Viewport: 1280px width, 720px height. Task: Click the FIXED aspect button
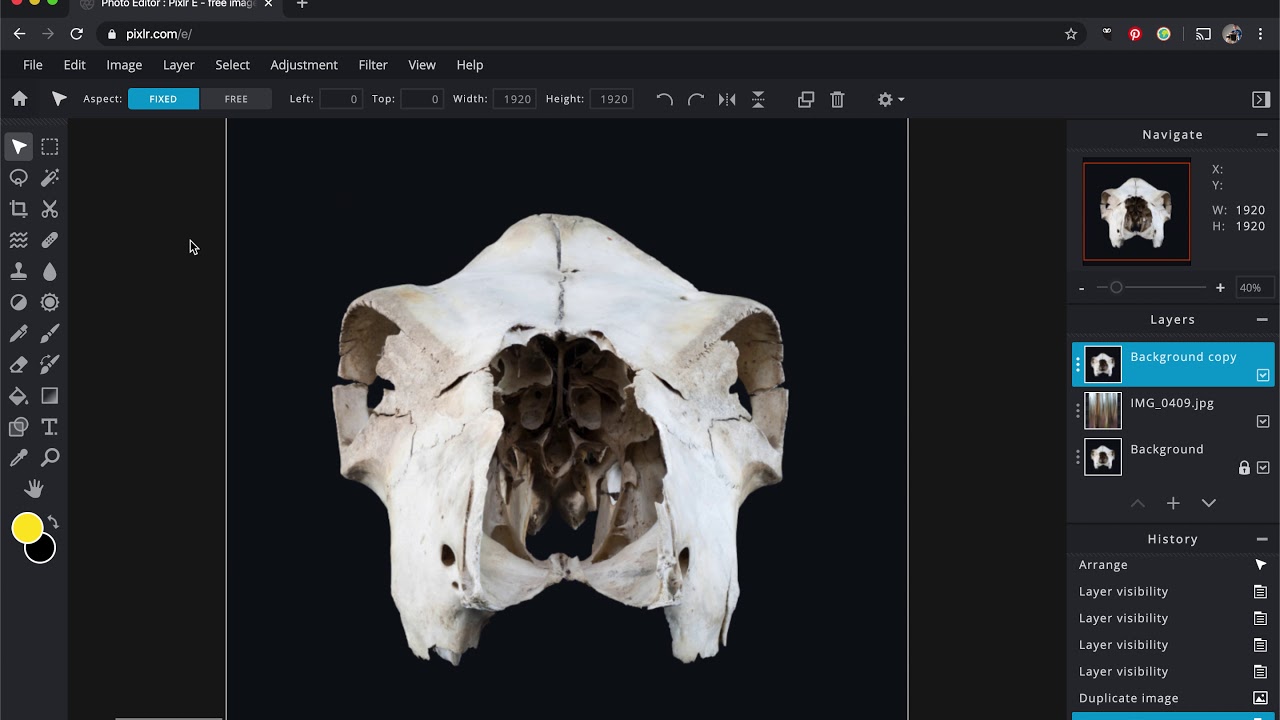tap(163, 99)
